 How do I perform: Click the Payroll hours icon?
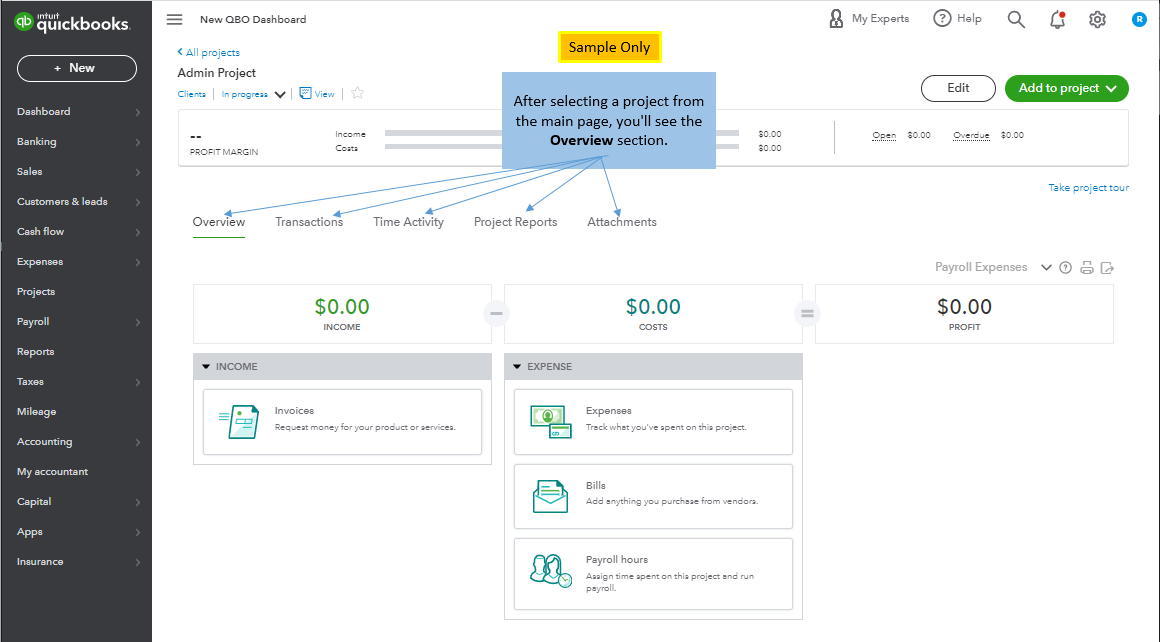point(549,571)
